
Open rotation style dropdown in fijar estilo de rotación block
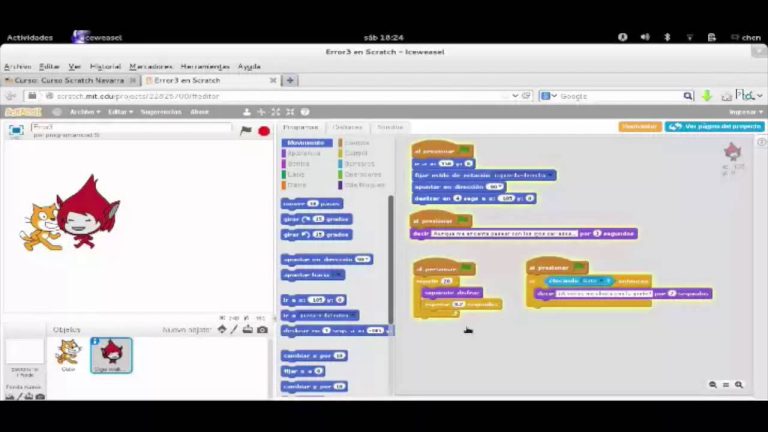[x=551, y=175]
